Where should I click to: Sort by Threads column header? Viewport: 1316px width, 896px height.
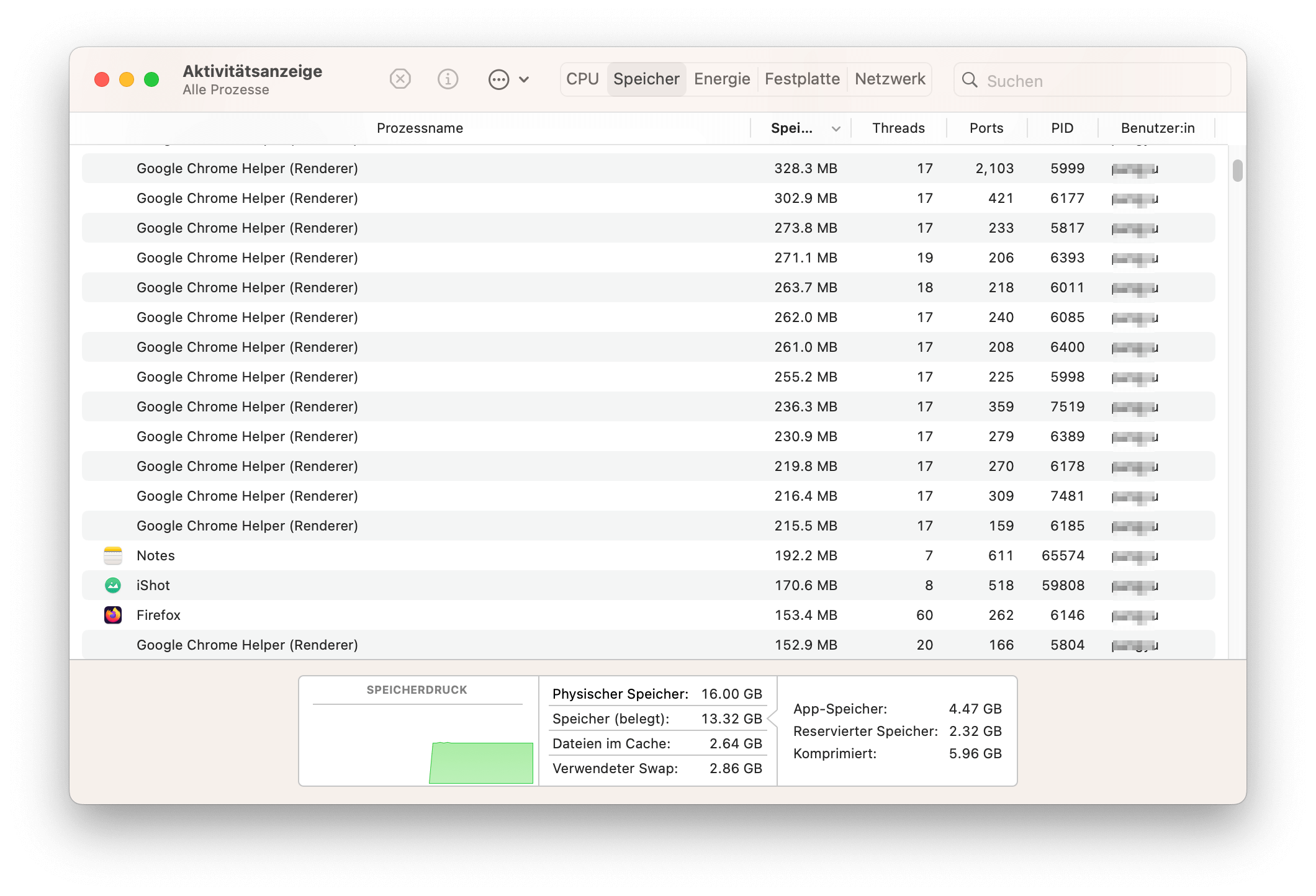tap(898, 128)
